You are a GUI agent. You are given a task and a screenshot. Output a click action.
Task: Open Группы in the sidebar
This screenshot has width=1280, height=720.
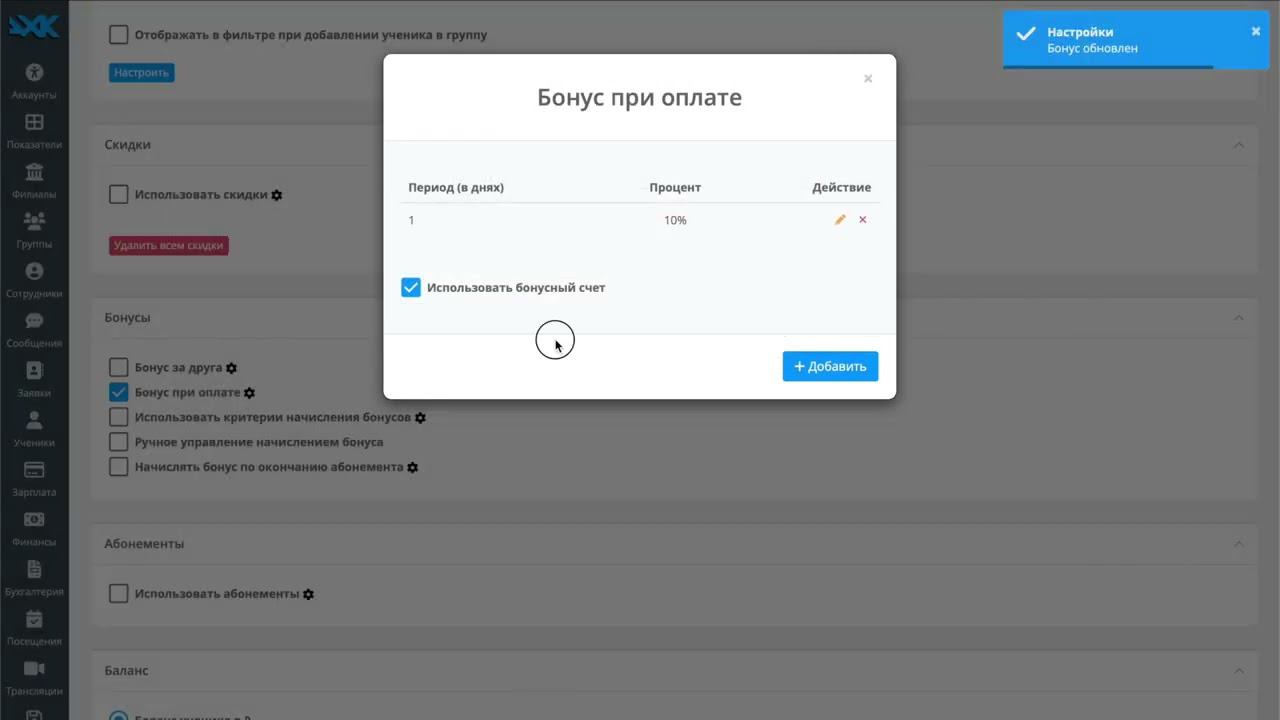[x=34, y=230]
